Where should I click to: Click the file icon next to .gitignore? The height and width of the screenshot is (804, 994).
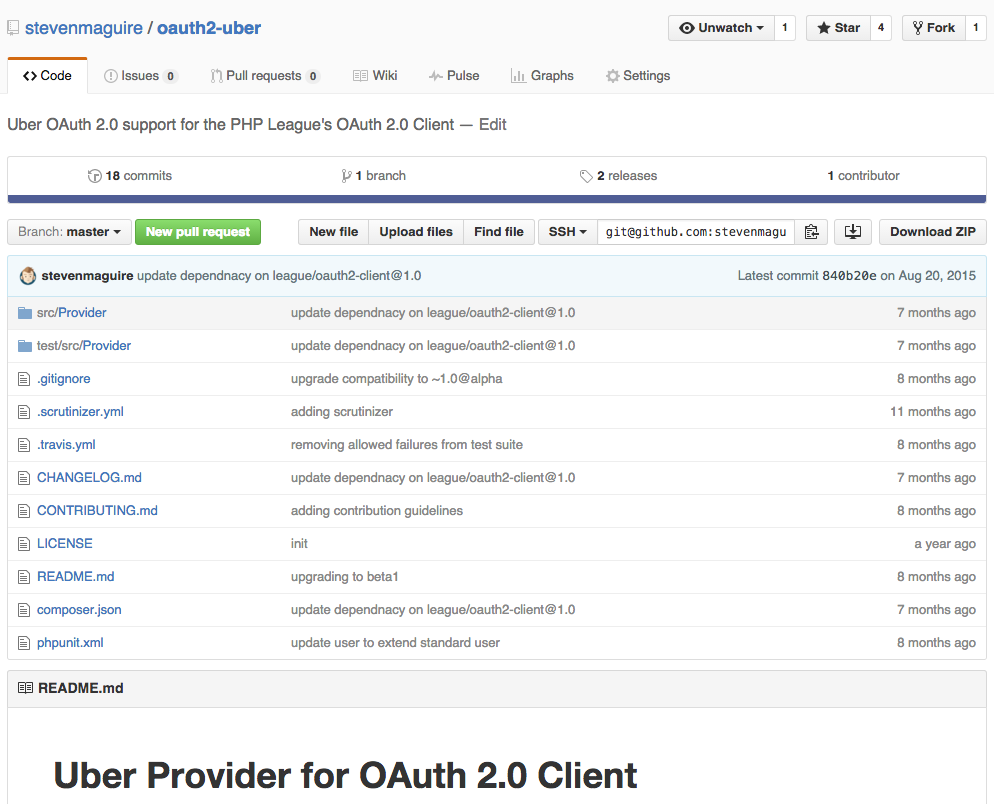(x=24, y=379)
